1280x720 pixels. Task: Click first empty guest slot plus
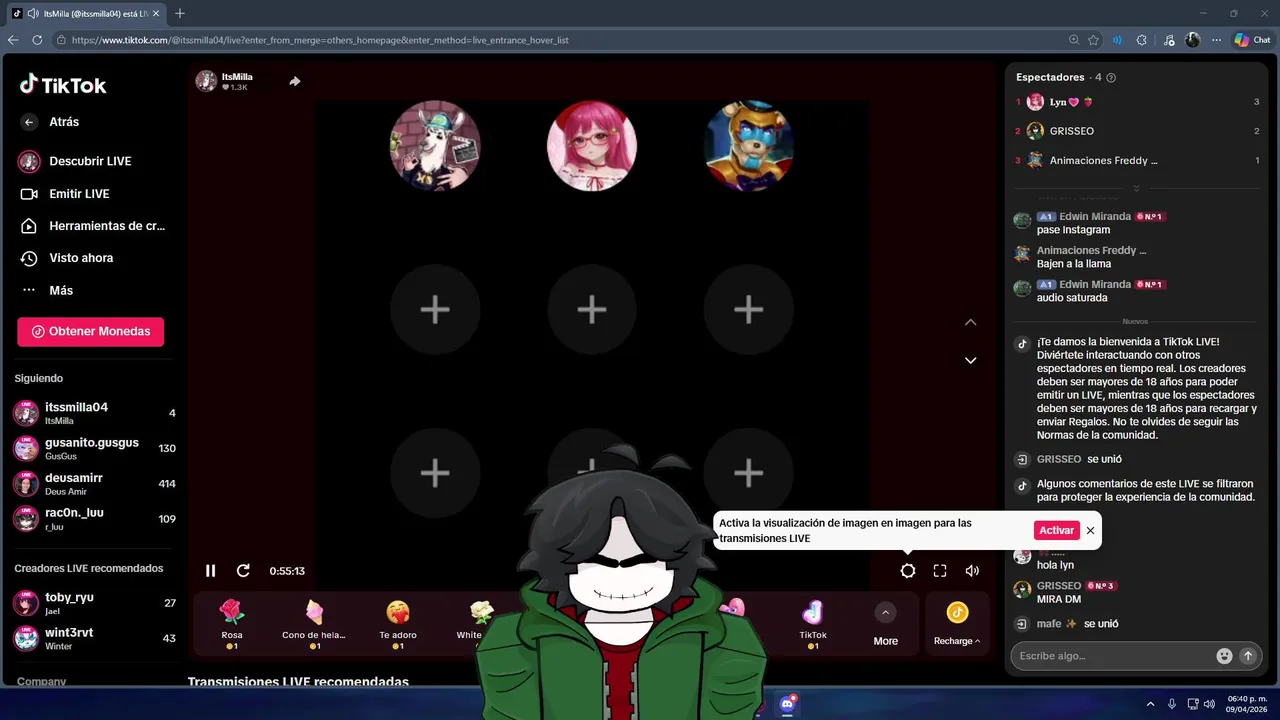(435, 309)
